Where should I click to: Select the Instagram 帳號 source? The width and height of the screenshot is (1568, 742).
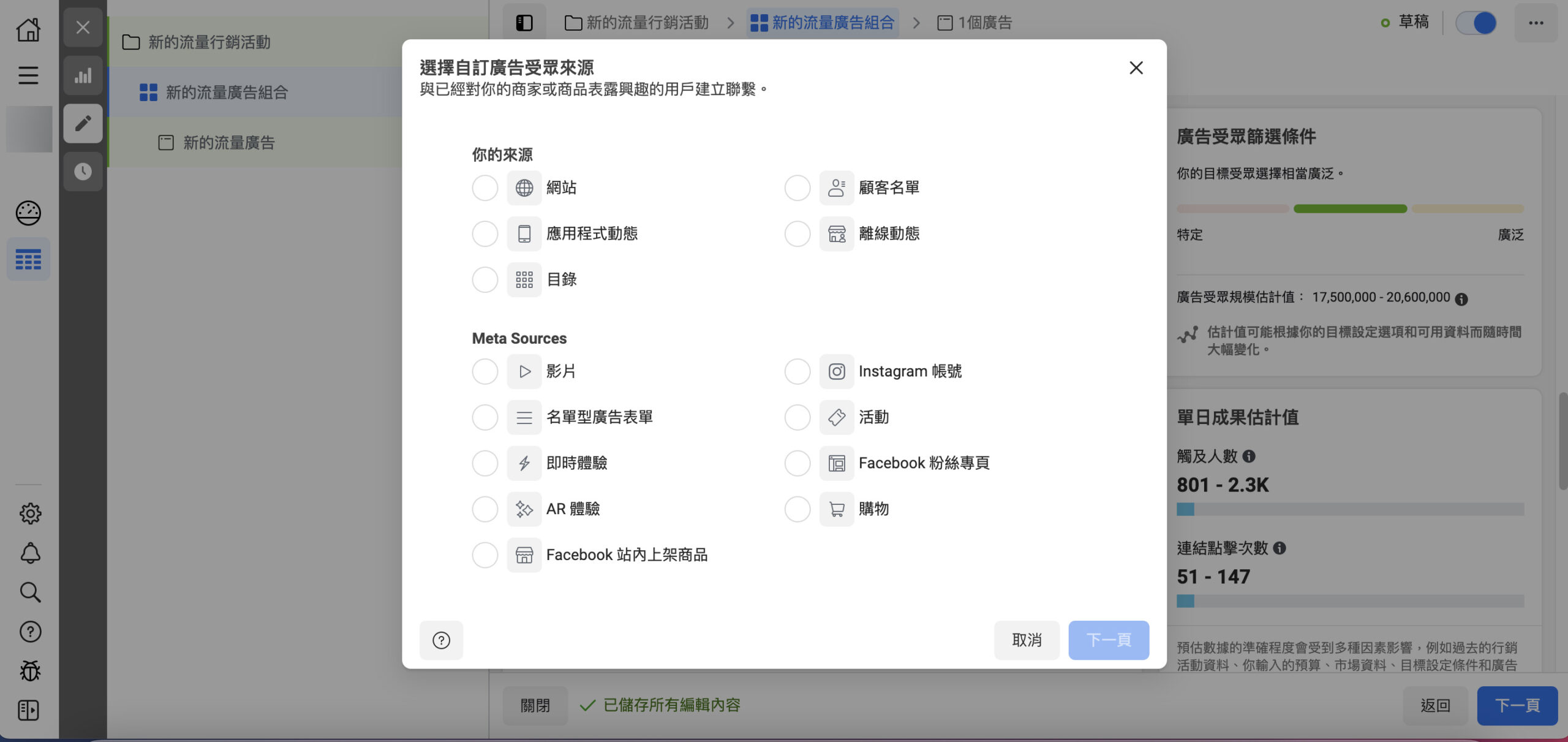coord(797,371)
